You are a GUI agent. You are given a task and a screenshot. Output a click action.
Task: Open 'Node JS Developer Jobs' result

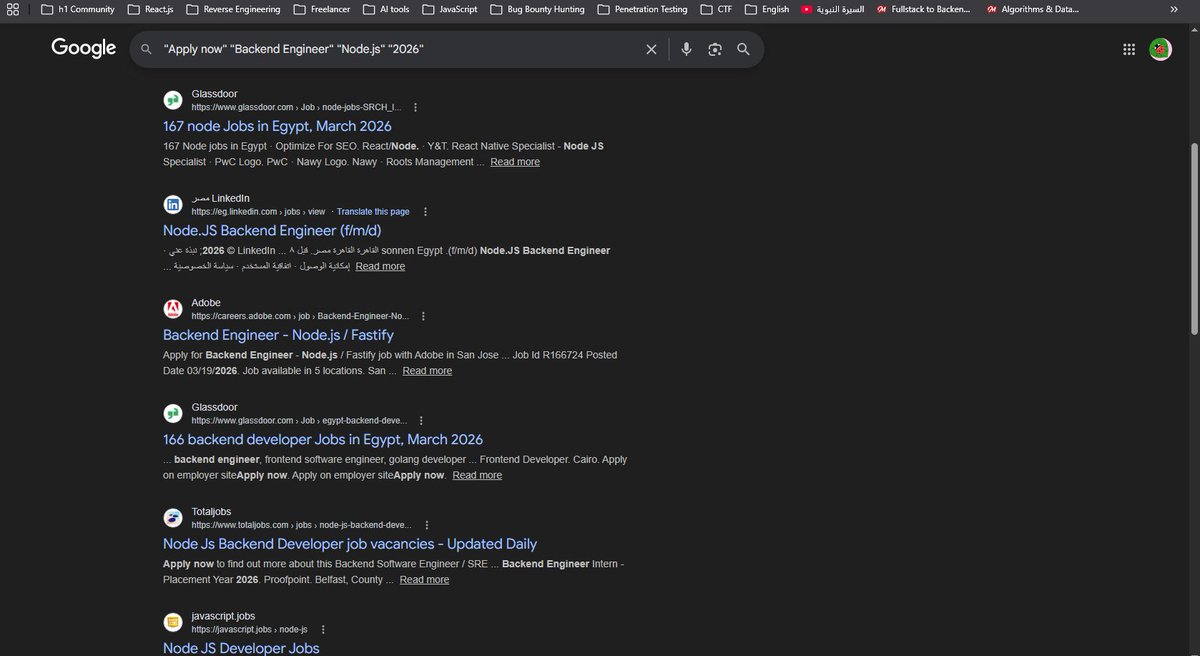tap(241, 648)
